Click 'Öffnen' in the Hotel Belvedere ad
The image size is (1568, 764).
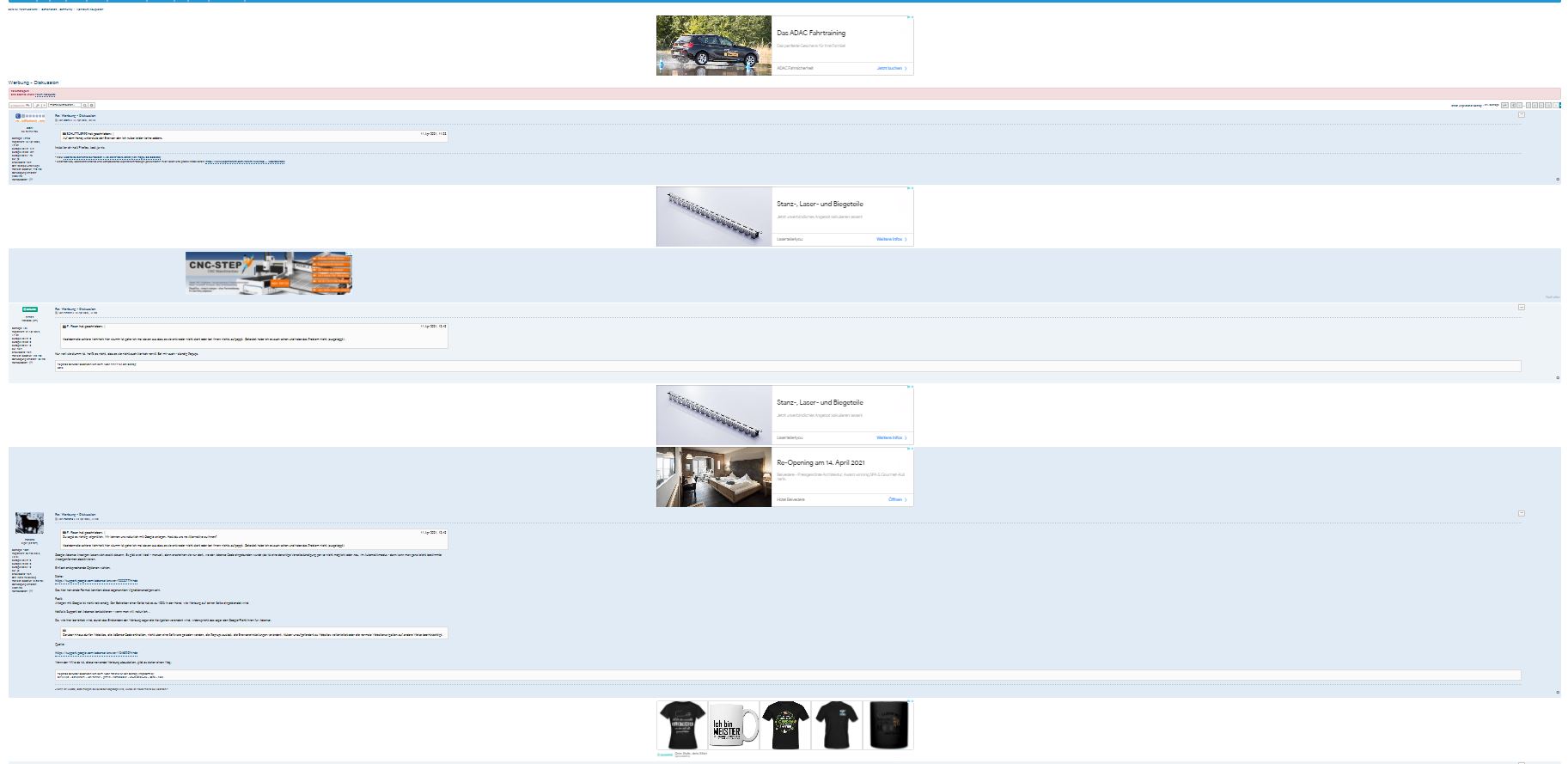[896, 499]
